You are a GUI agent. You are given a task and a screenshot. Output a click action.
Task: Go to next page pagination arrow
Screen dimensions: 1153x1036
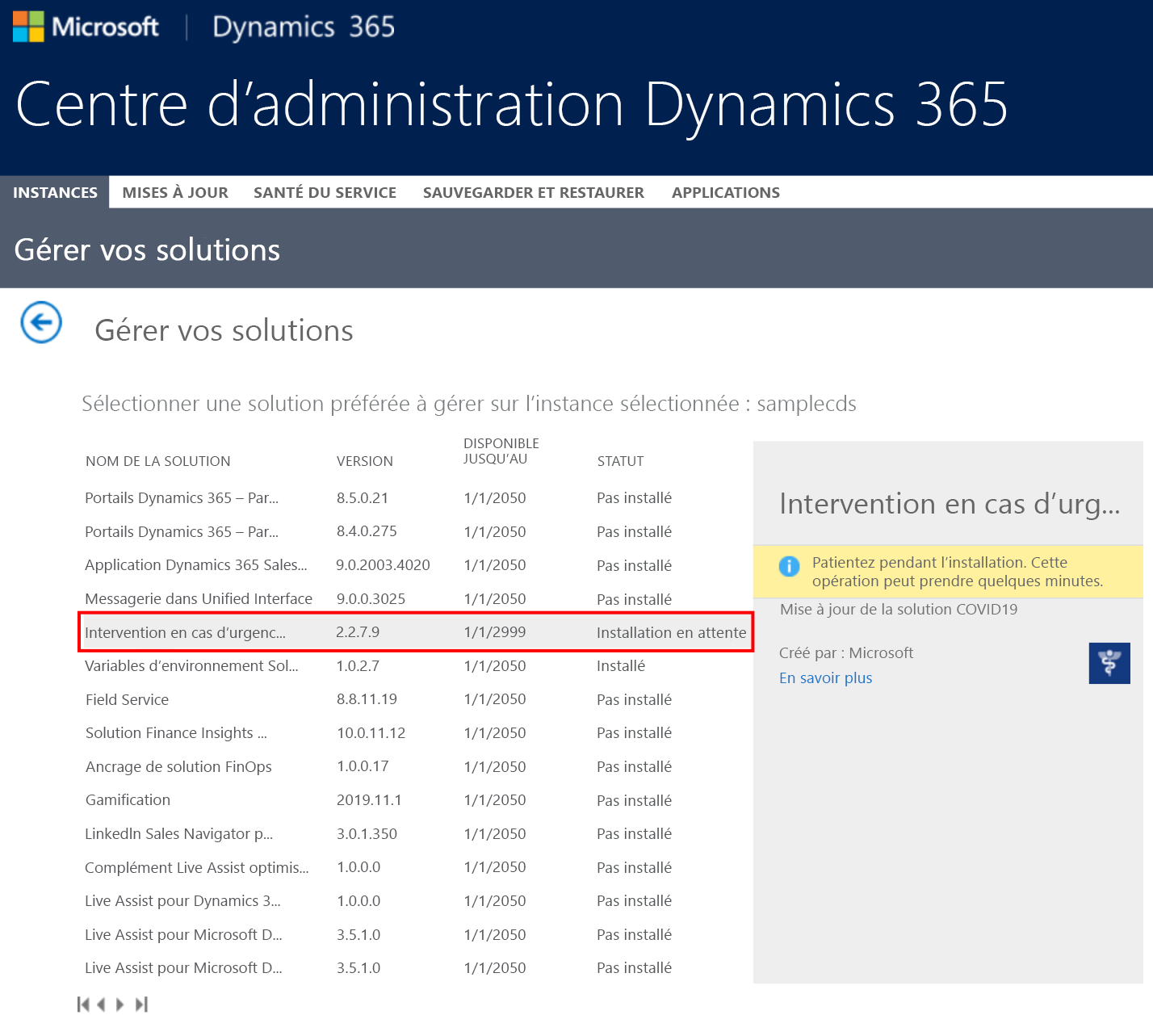[120, 1005]
